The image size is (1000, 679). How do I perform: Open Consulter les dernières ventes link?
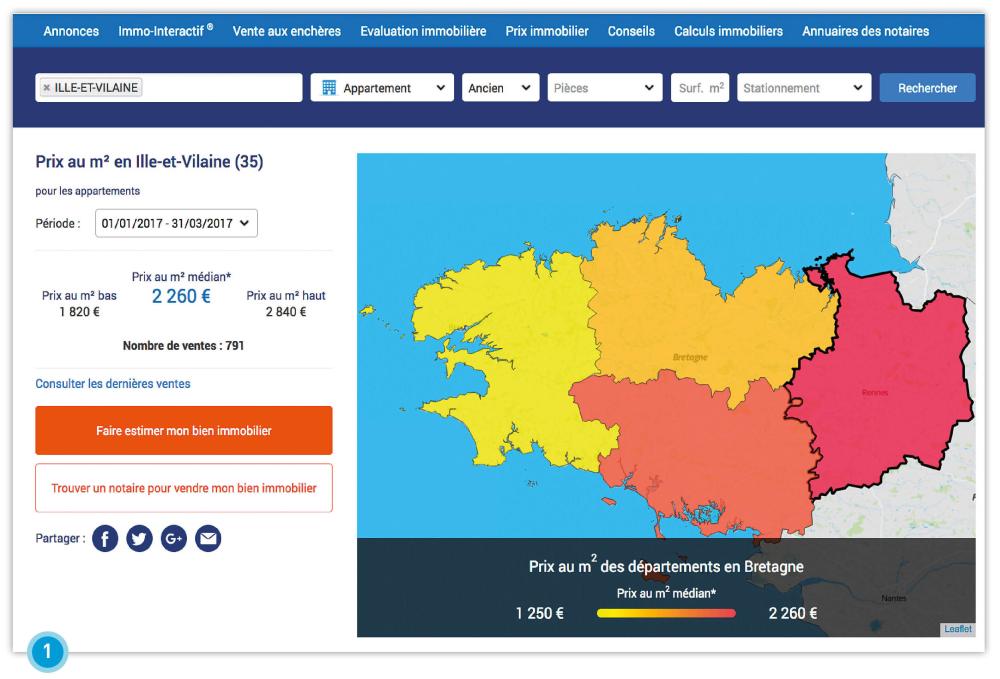tap(113, 384)
